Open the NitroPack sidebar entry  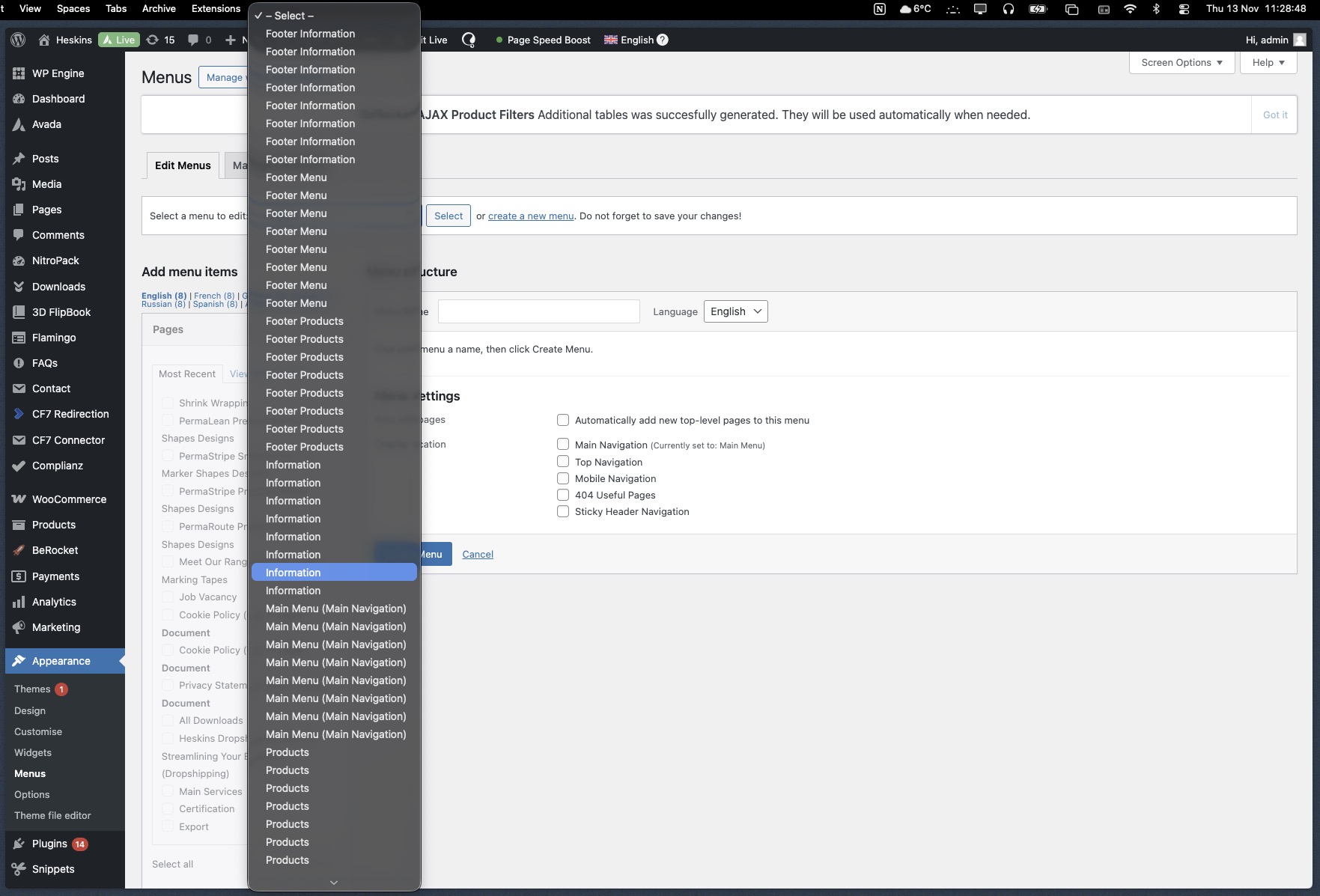click(55, 260)
